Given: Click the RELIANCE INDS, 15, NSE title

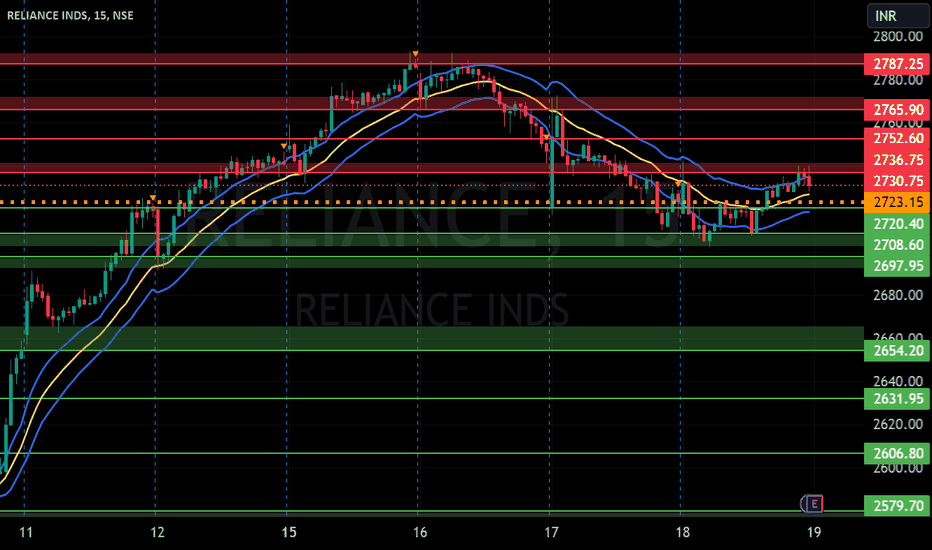Looking at the screenshot, I should coord(70,15).
